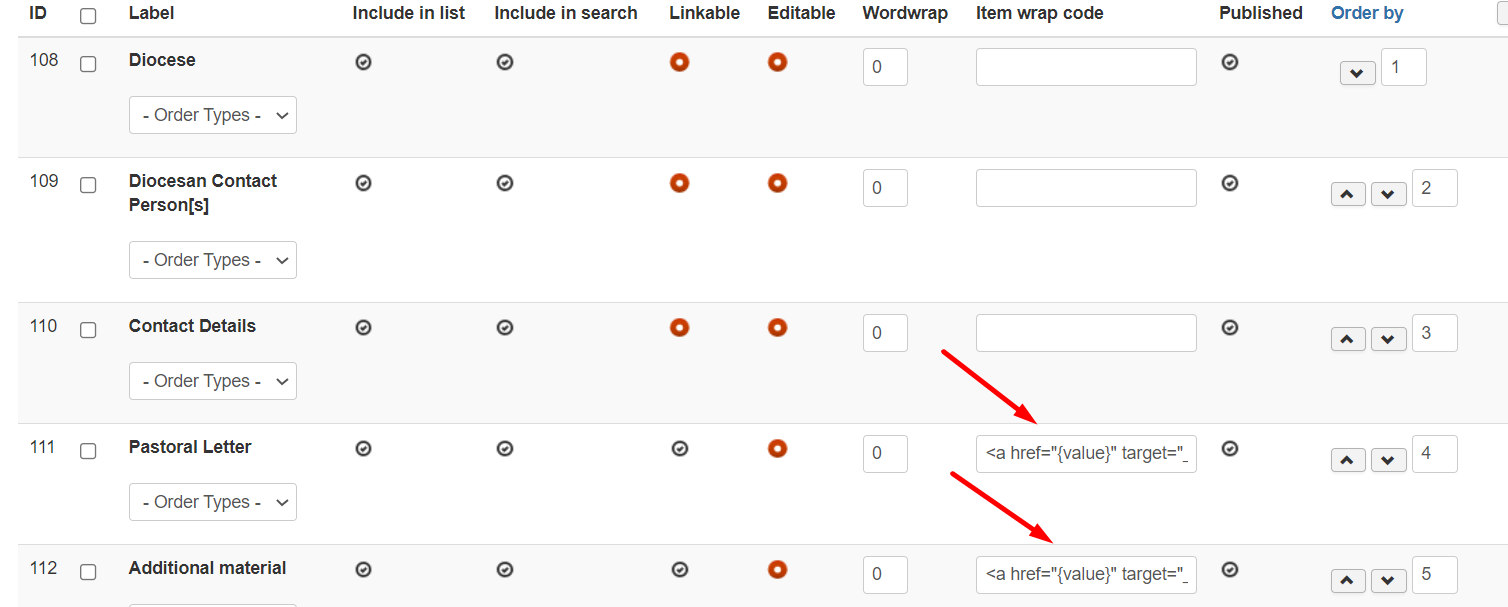The height and width of the screenshot is (607, 1508).
Task: Click the Label column header
Action: click(151, 13)
